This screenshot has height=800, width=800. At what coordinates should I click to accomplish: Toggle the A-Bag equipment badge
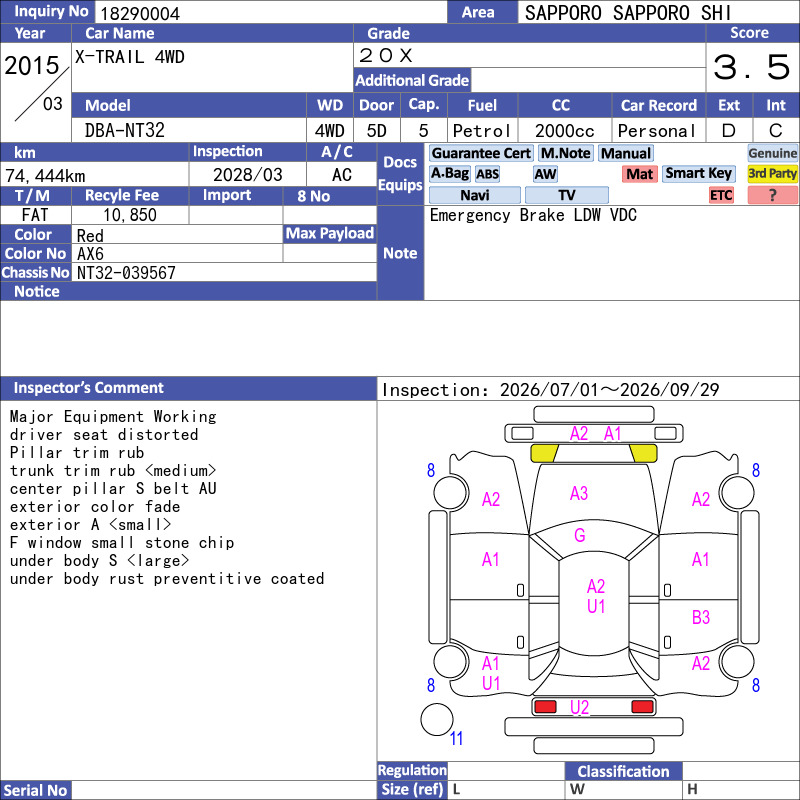point(449,173)
